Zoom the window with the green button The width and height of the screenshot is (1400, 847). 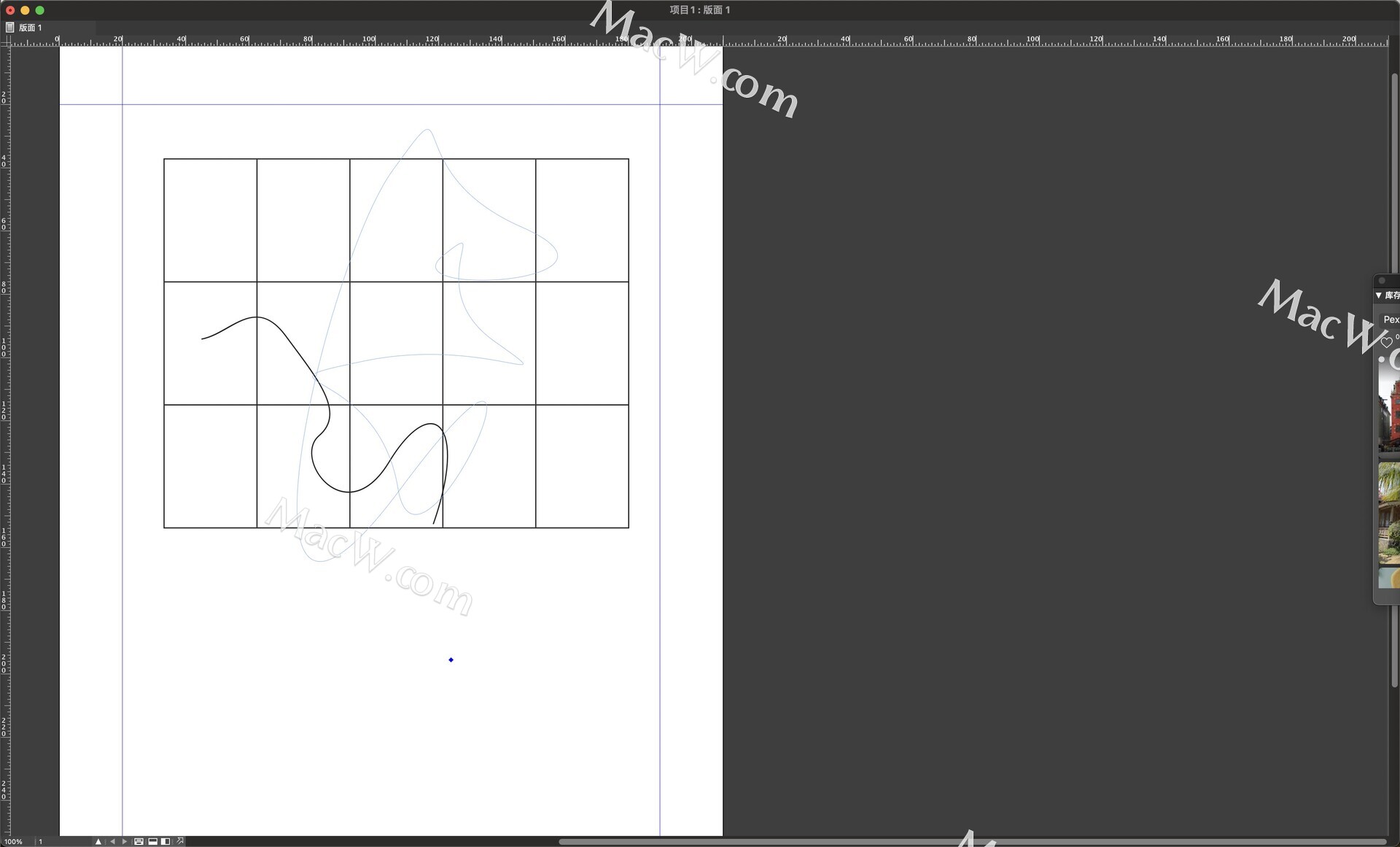40,10
